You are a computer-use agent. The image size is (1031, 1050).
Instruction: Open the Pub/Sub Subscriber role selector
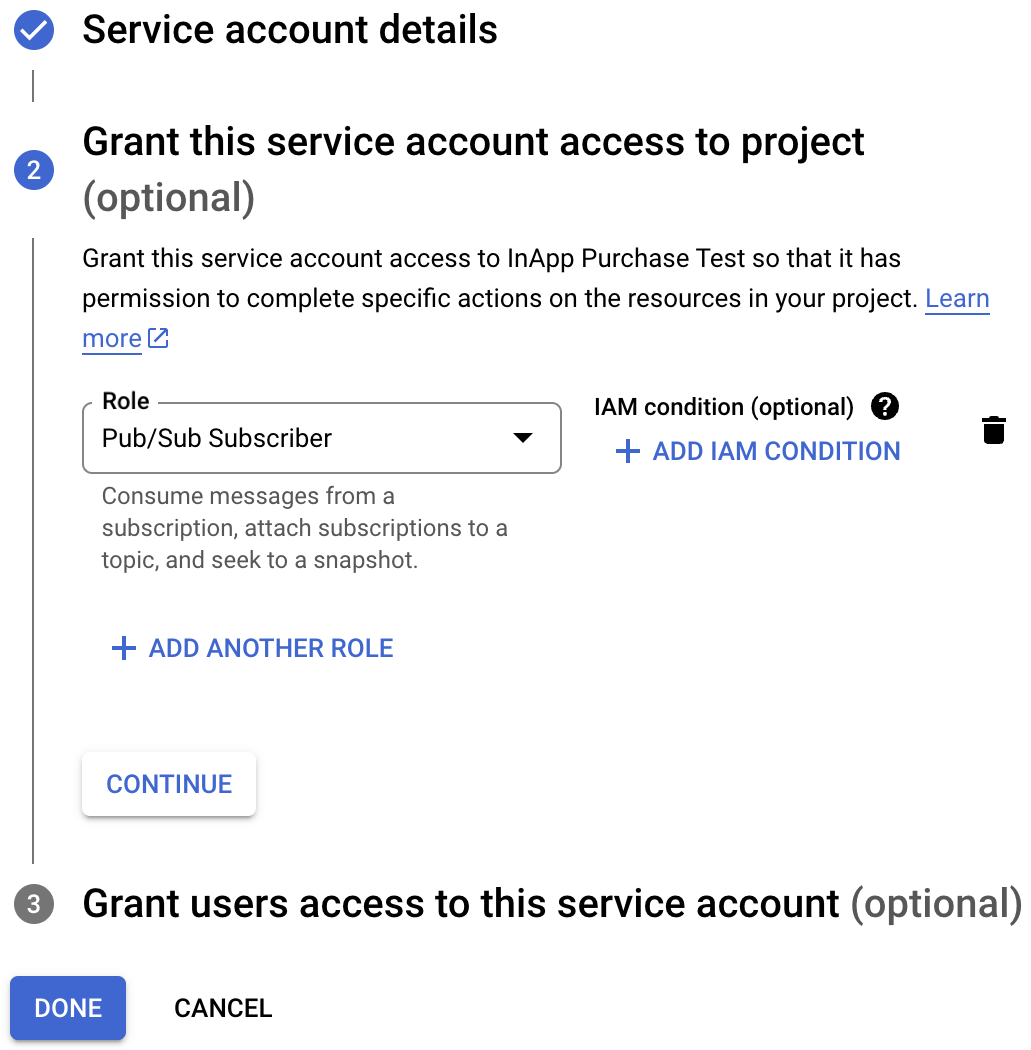pos(300,438)
